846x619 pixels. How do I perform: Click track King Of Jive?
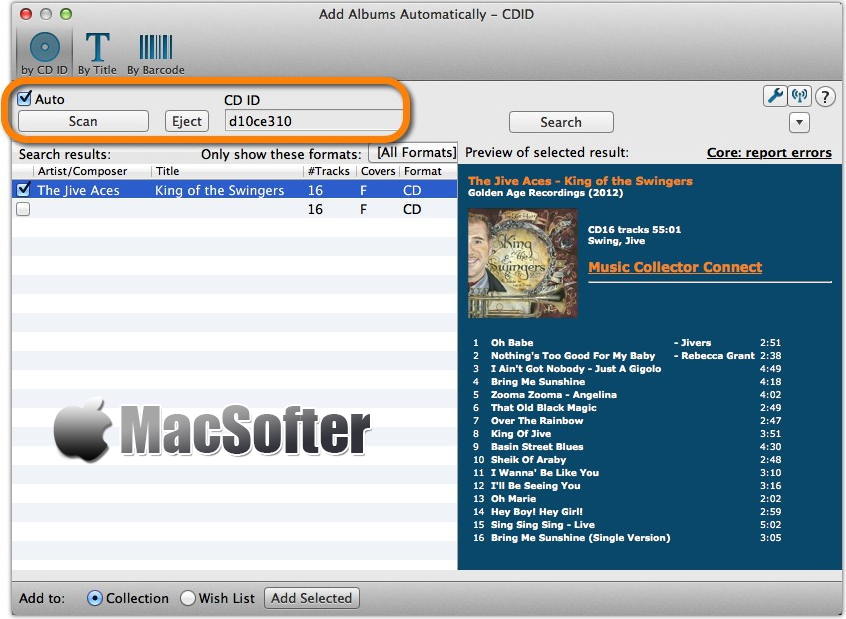pos(521,433)
